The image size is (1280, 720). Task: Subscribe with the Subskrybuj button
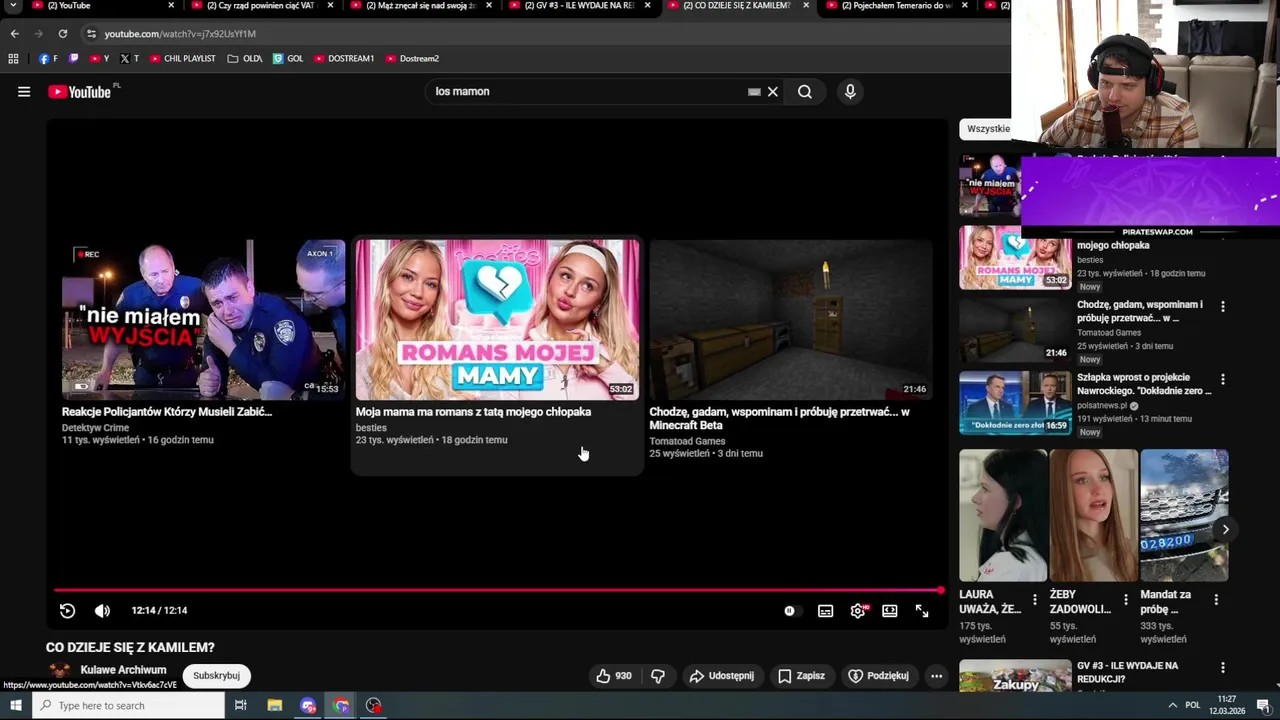tap(216, 676)
